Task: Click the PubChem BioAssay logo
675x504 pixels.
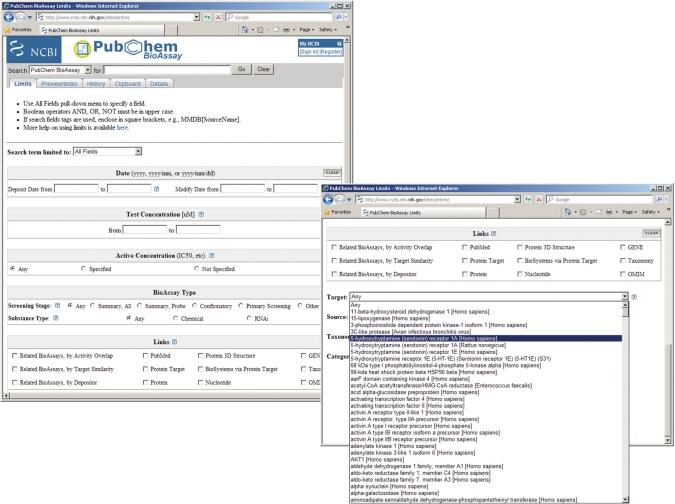Action: 128,49
